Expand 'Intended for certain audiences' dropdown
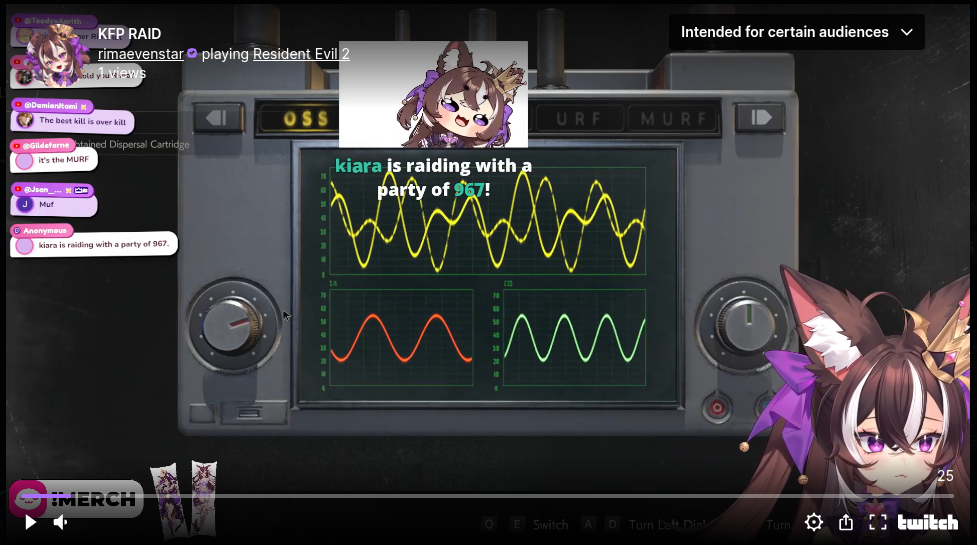 [796, 32]
